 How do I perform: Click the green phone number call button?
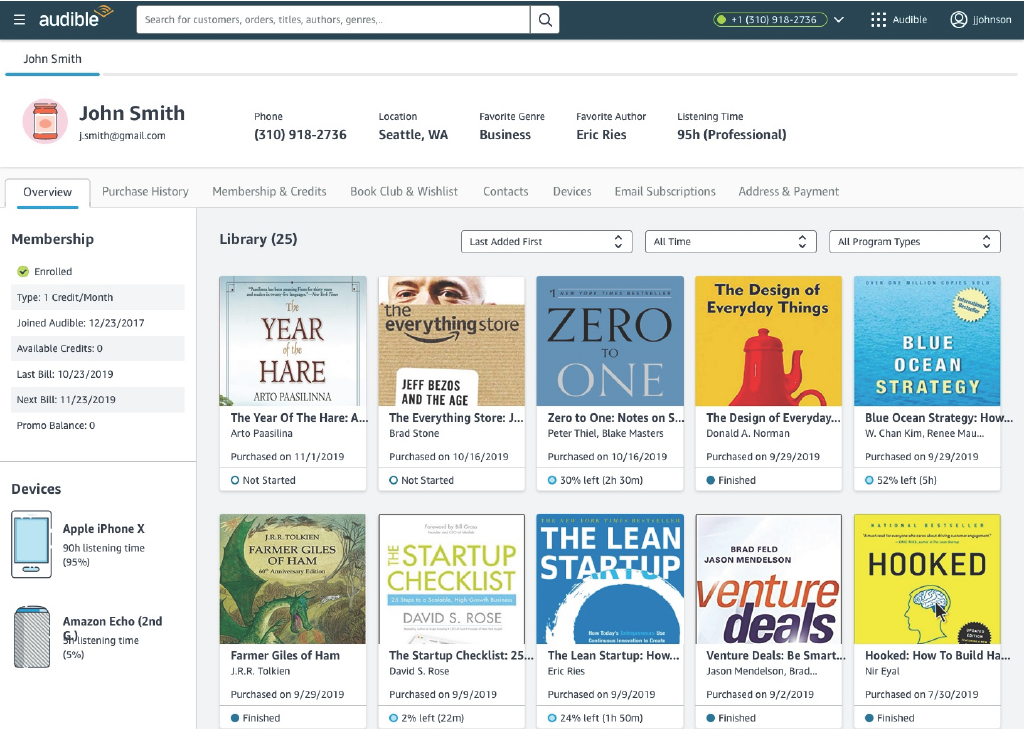pos(772,20)
